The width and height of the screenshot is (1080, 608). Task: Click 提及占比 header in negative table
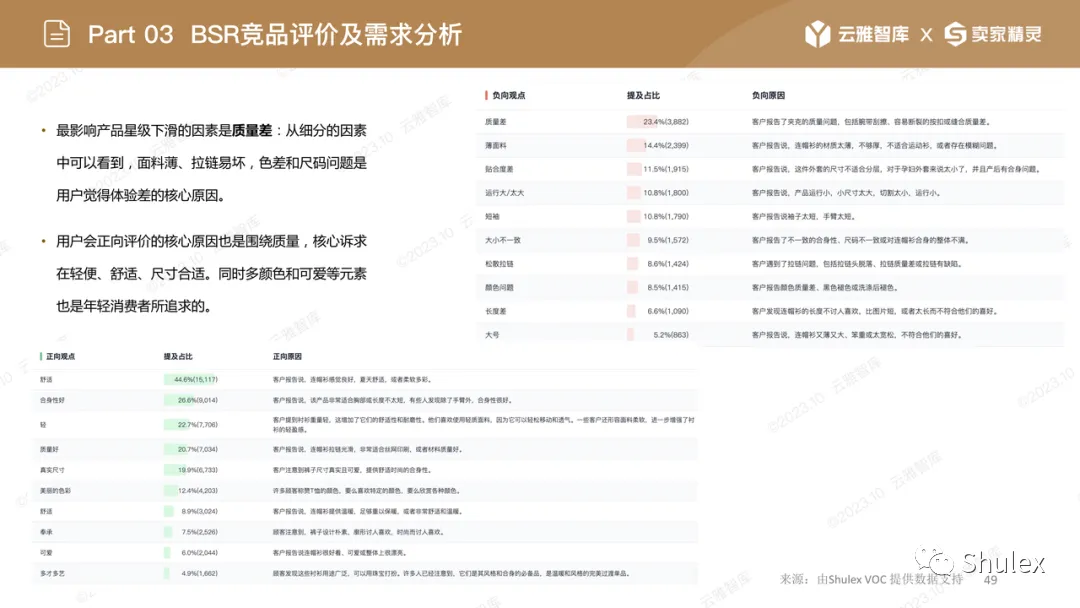tap(643, 96)
